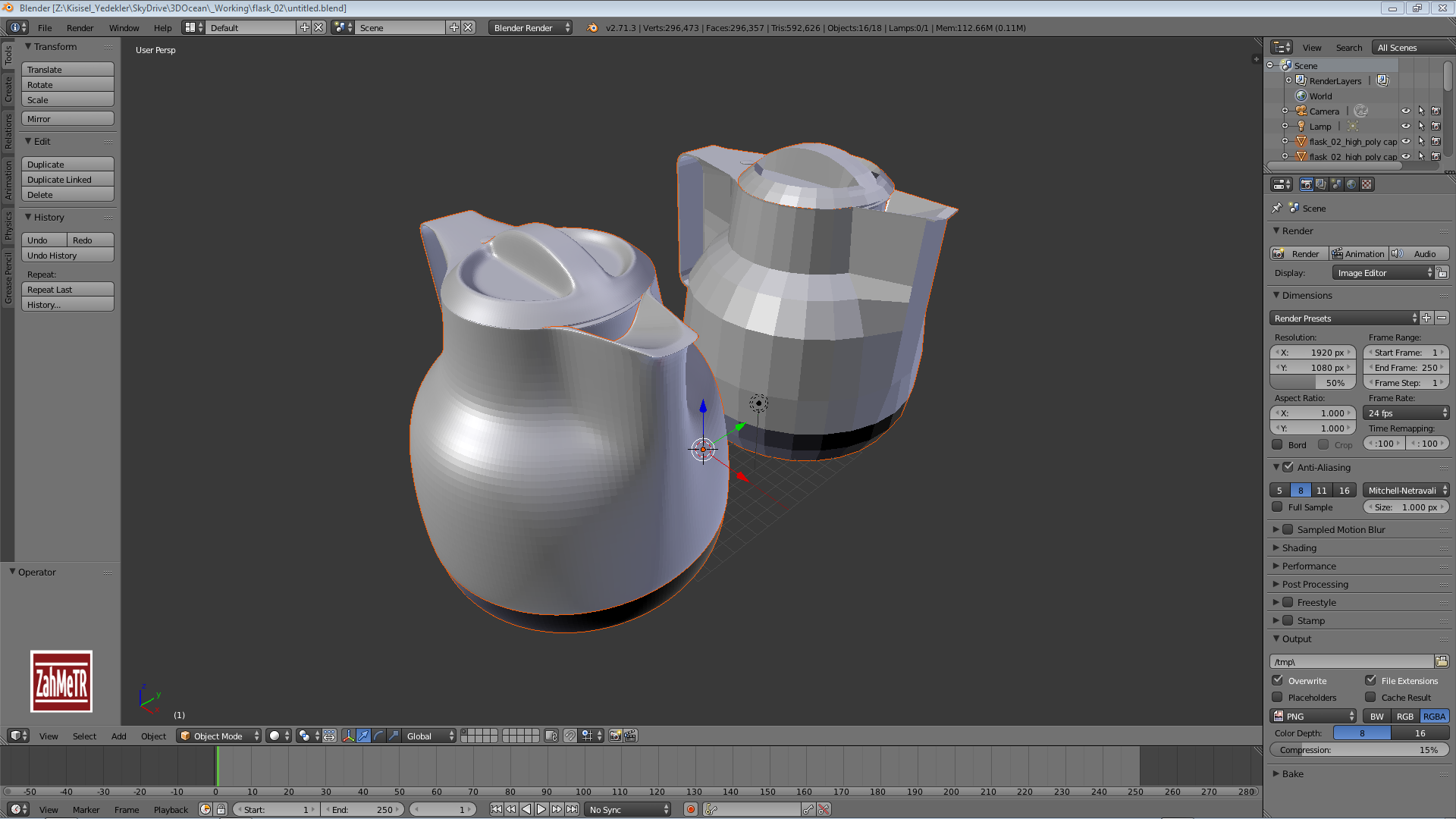The width and height of the screenshot is (1456, 819).
Task: Toggle the Overwrite checkbox
Action: [1278, 680]
